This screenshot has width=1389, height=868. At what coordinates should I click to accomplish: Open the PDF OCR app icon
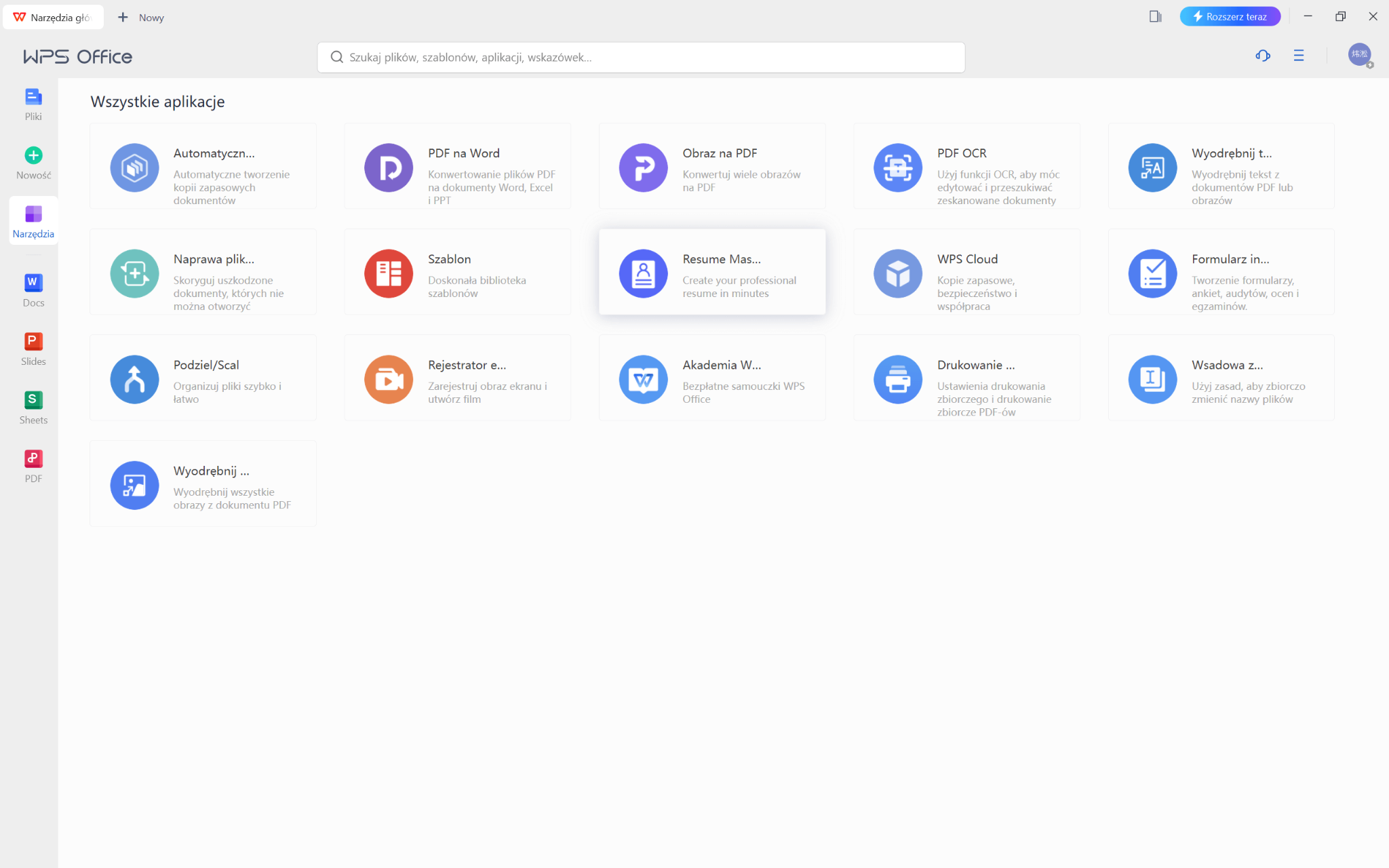pyautogui.click(x=897, y=167)
